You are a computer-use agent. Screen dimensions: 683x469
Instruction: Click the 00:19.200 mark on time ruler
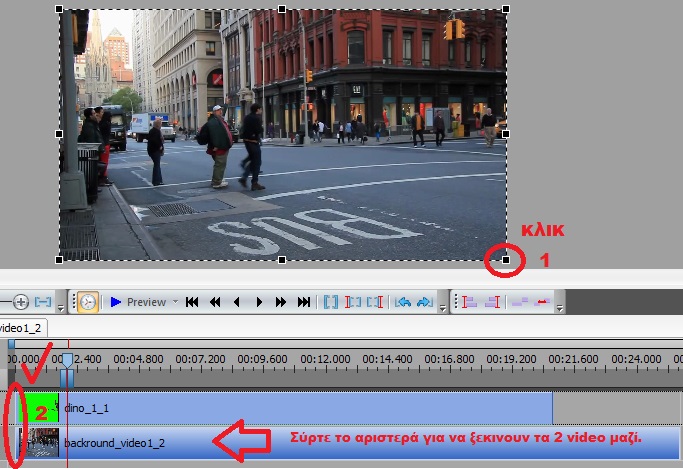[511, 359]
